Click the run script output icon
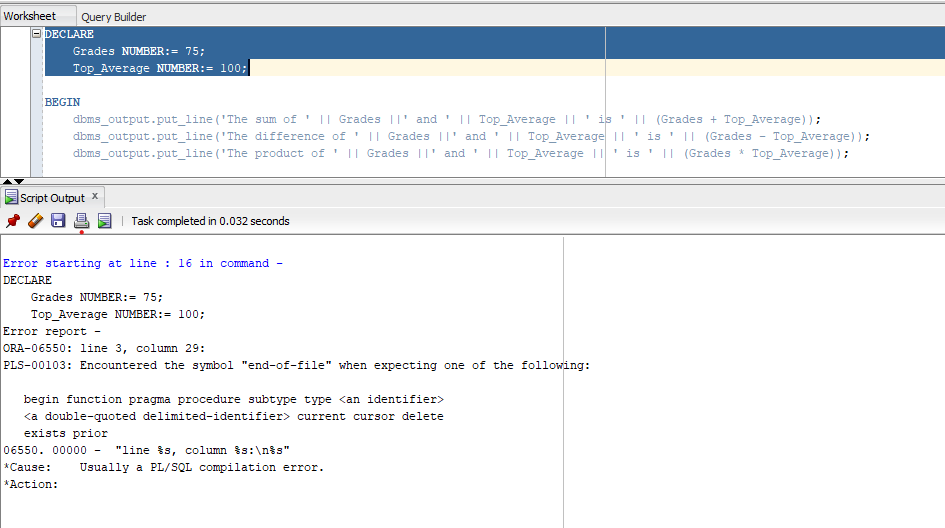The width and height of the screenshot is (945, 528). [104, 221]
